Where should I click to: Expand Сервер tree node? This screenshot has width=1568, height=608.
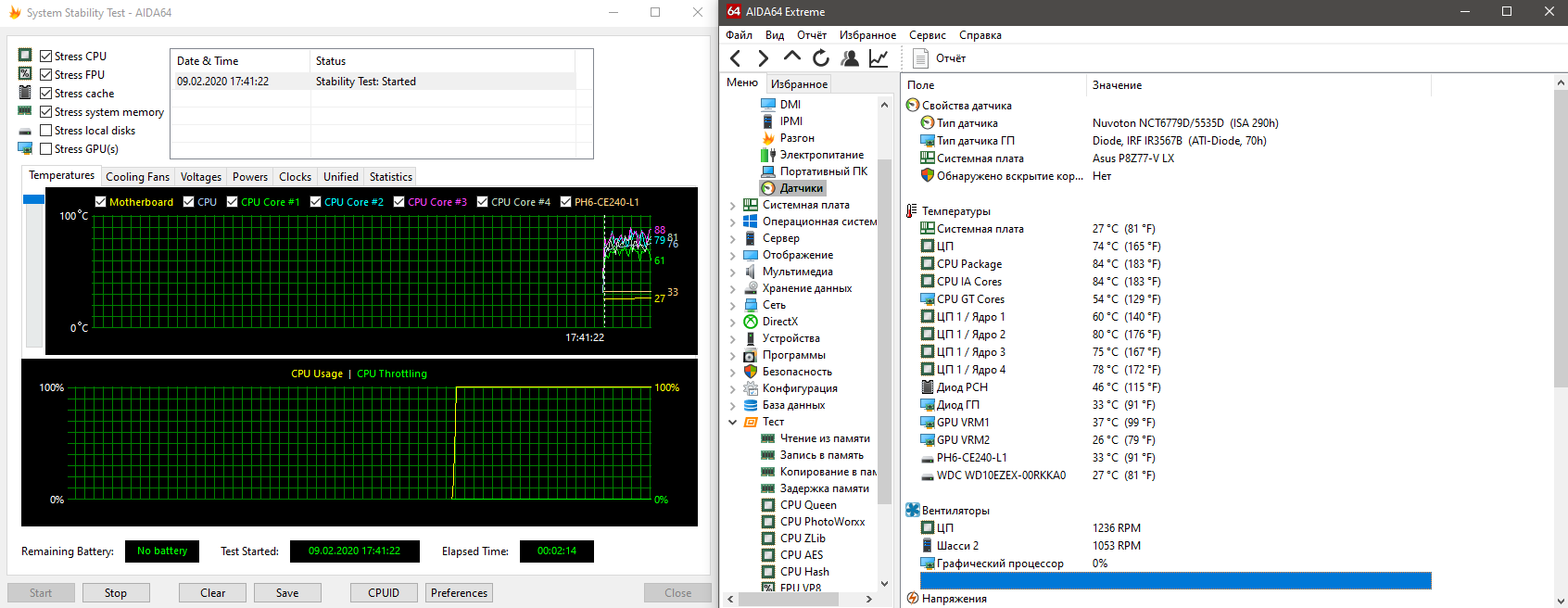pyautogui.click(x=732, y=239)
